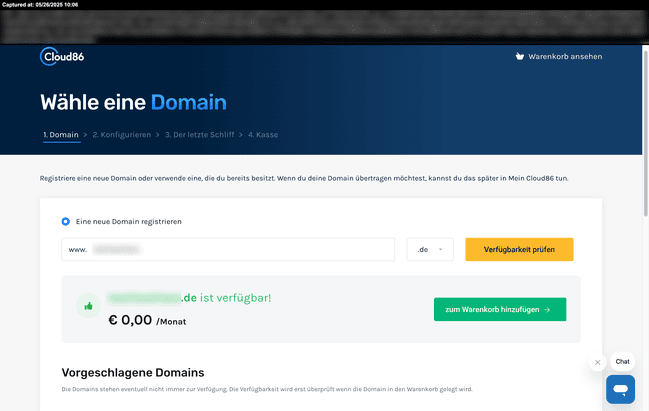Open the shopping basket icon
This screenshot has width=649, height=411.
(x=519, y=56)
